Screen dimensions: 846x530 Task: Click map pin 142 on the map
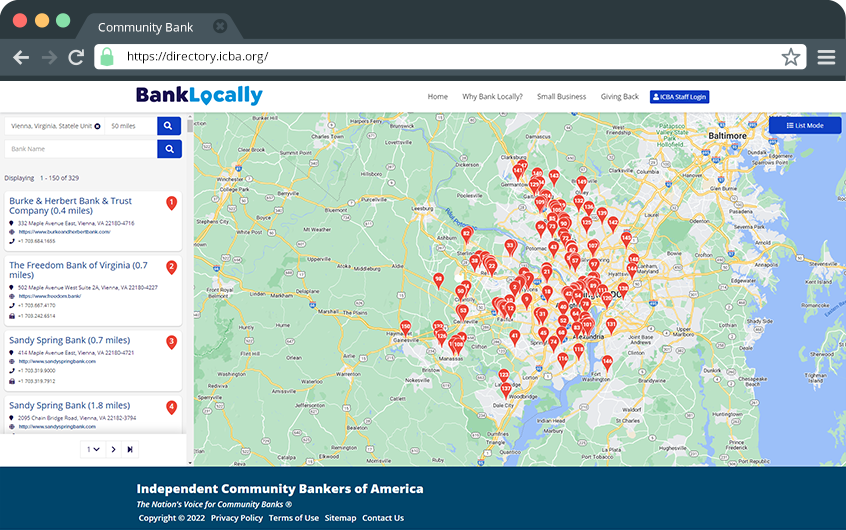point(613,223)
